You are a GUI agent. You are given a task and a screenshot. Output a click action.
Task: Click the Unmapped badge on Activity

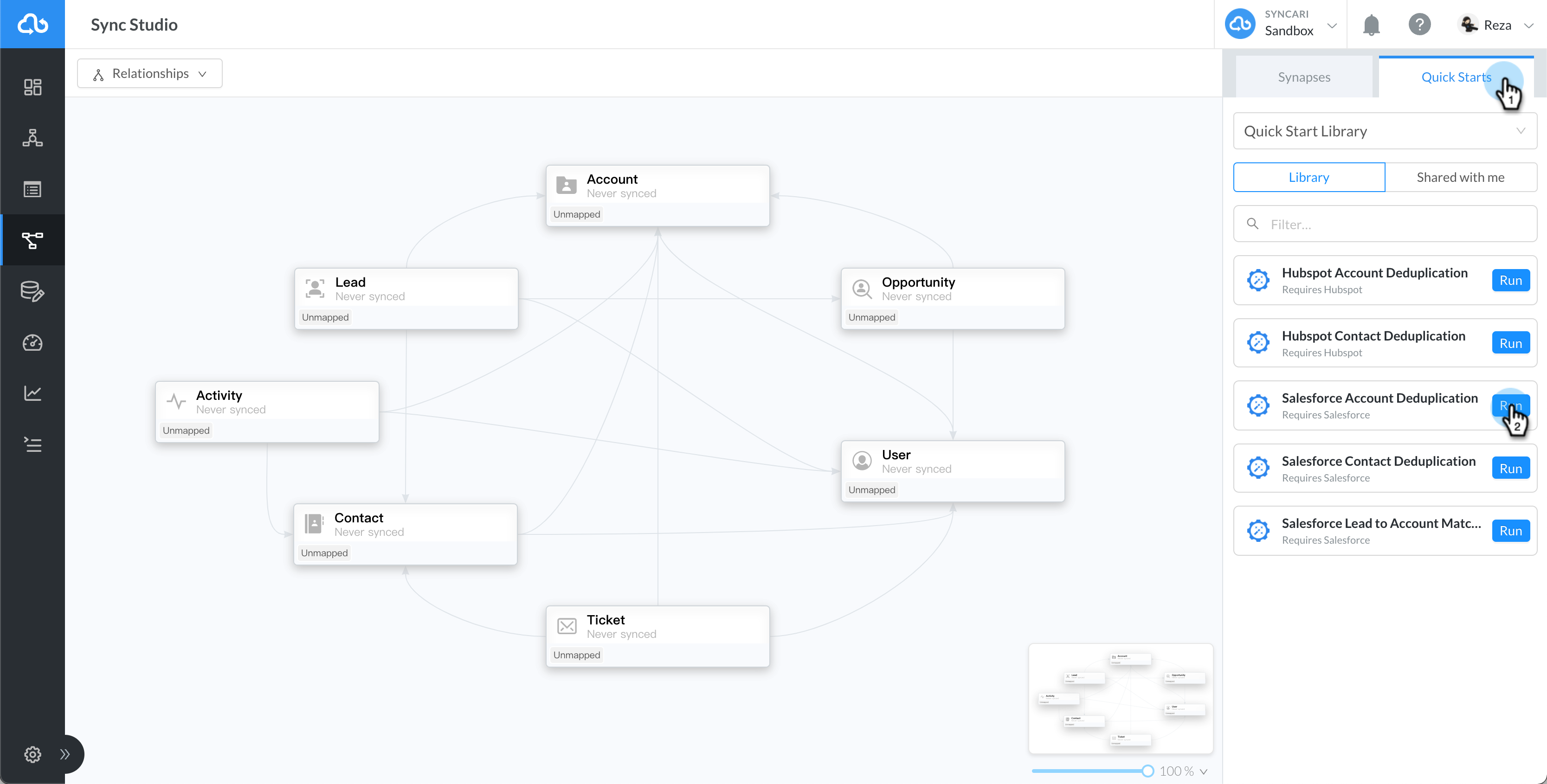tap(186, 431)
